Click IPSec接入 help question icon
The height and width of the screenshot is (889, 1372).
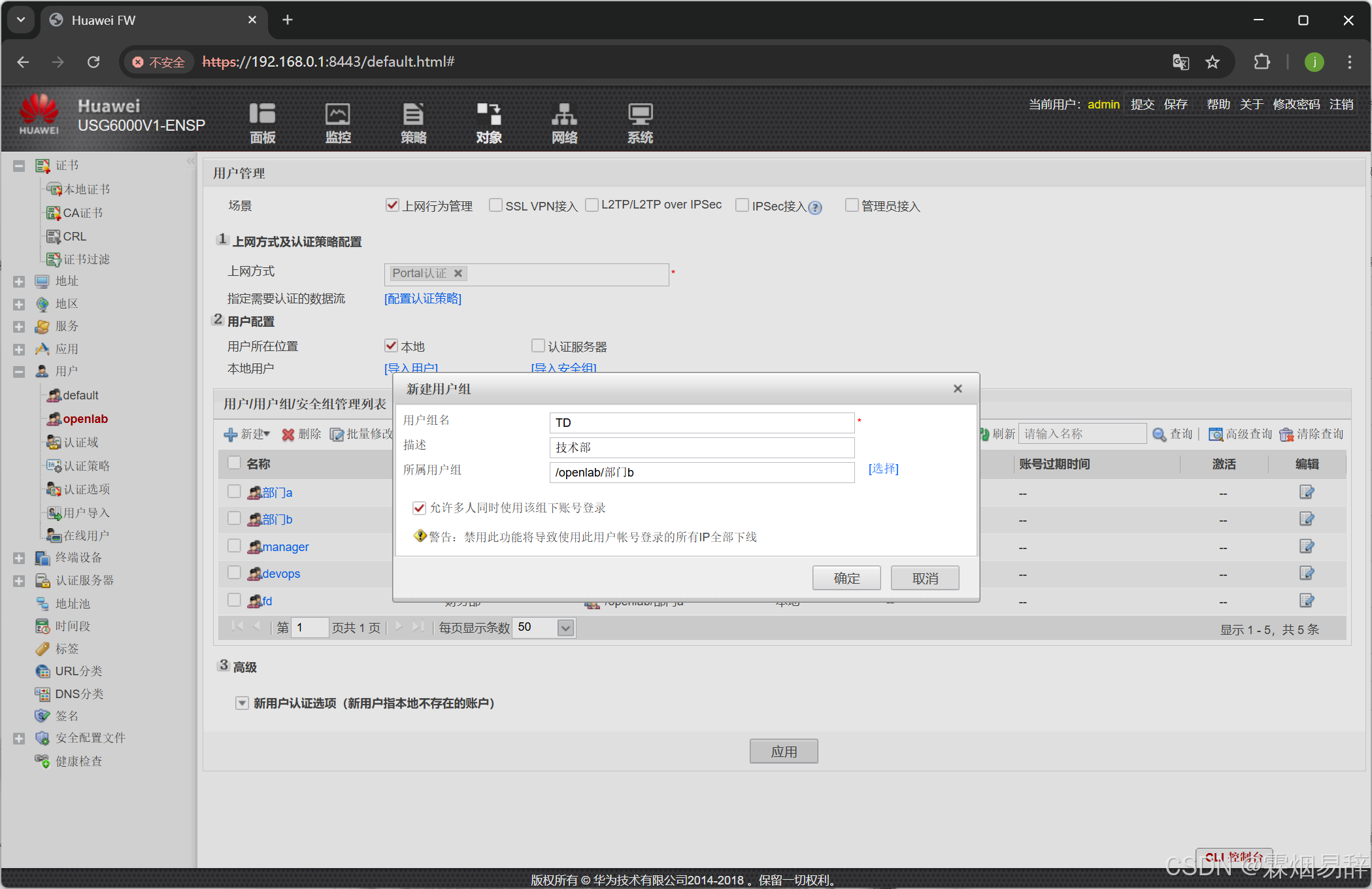pos(815,208)
